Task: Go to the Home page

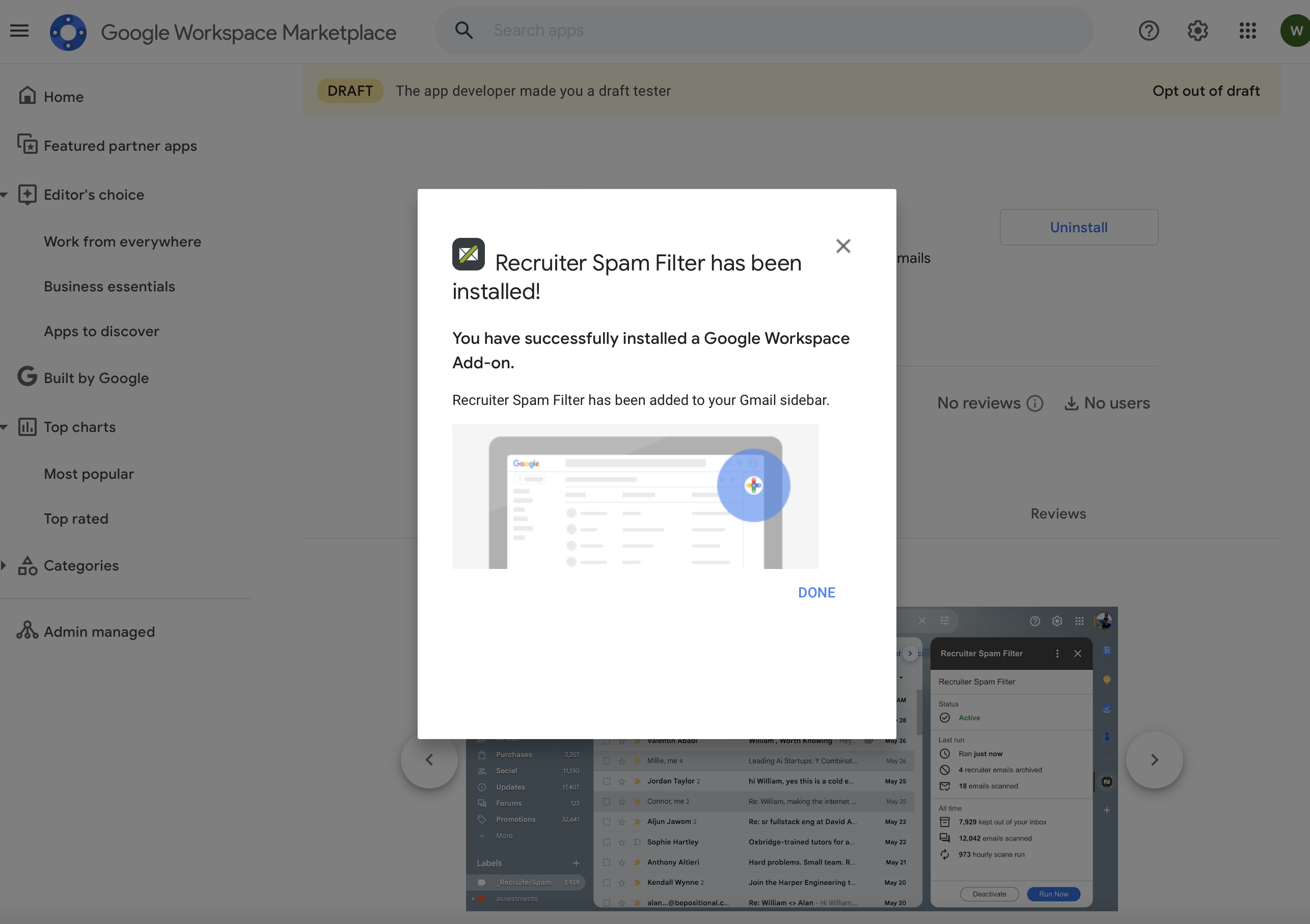Action: tap(63, 97)
